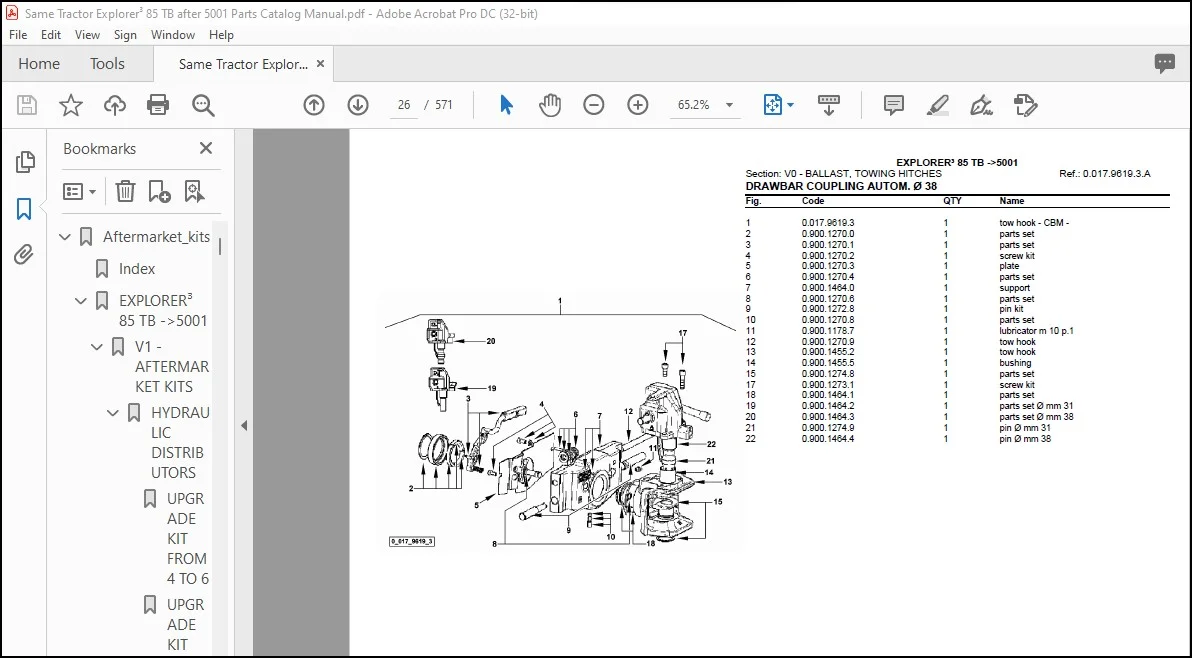Add a new bookmark icon
The height and width of the screenshot is (658, 1192).
159,191
